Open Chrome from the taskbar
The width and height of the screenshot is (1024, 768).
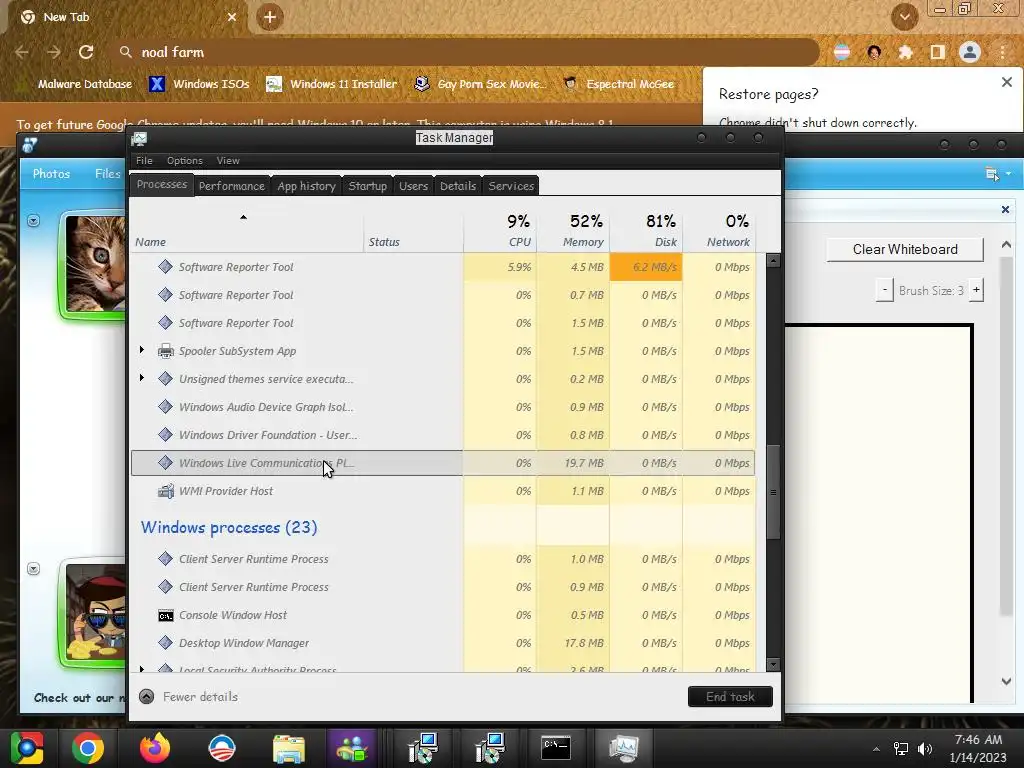point(88,748)
